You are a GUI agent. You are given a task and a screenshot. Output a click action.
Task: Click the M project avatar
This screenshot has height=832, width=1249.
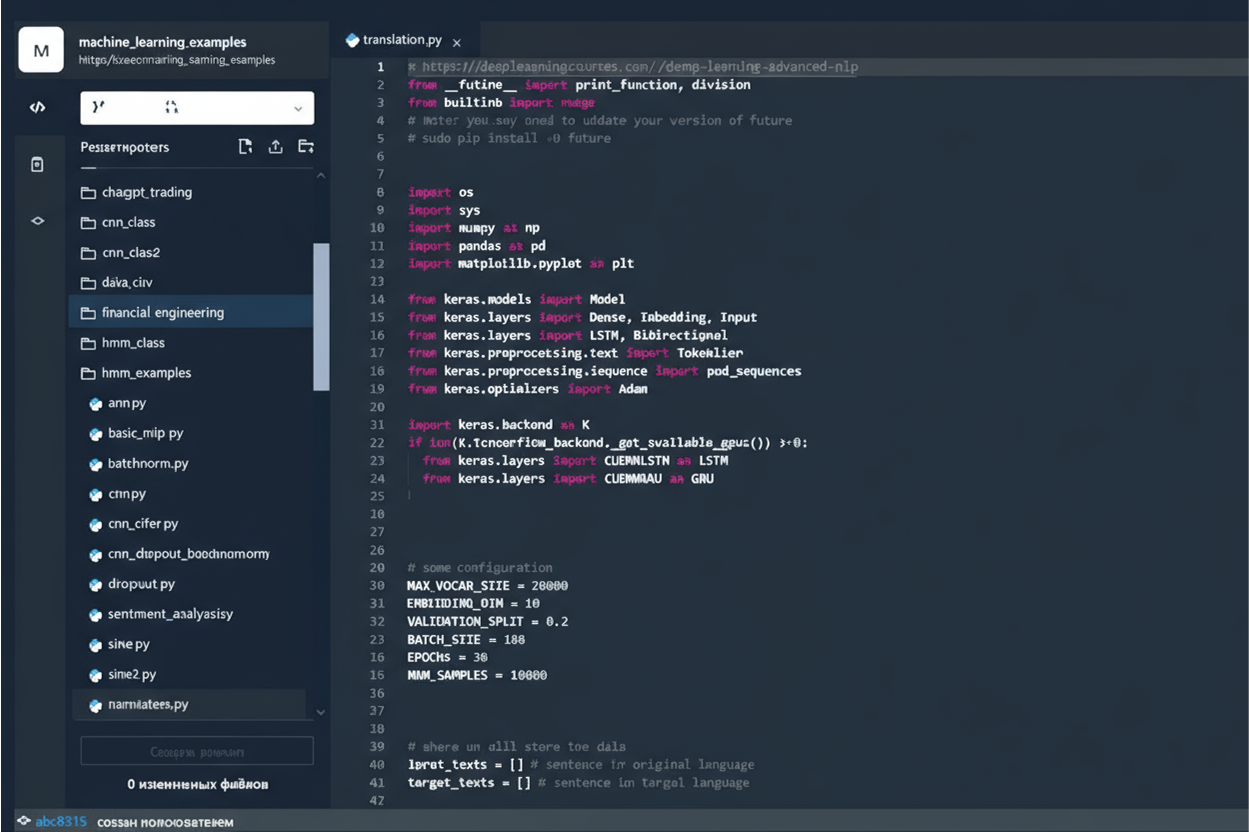click(41, 50)
